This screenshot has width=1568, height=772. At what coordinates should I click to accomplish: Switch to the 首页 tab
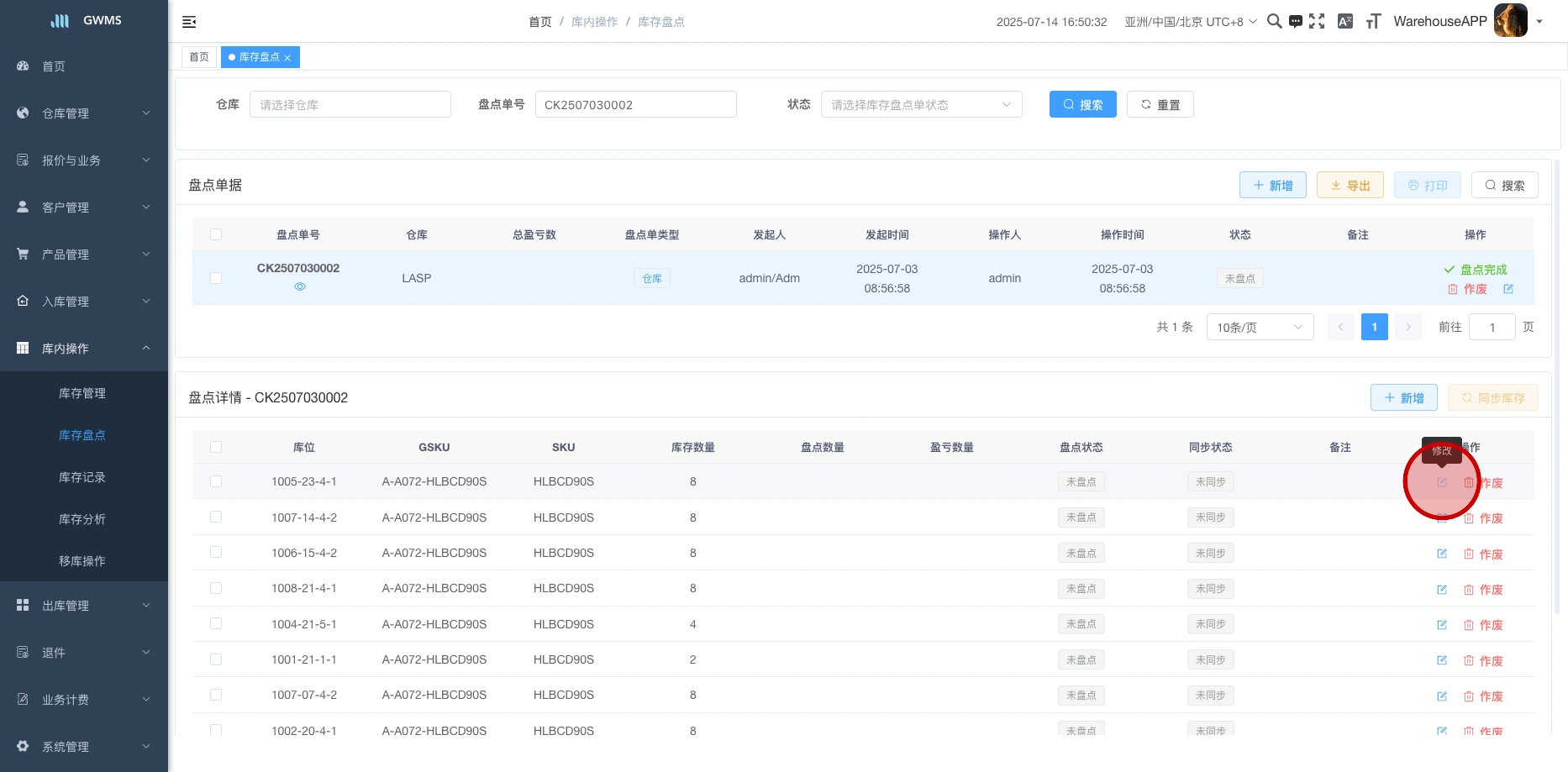(199, 57)
